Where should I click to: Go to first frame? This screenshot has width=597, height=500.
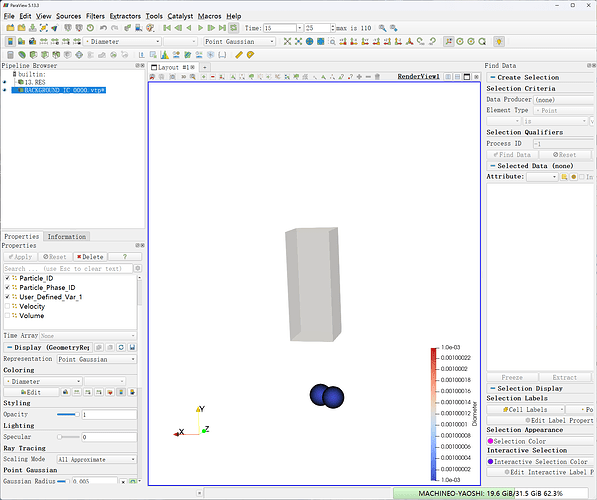point(167,28)
